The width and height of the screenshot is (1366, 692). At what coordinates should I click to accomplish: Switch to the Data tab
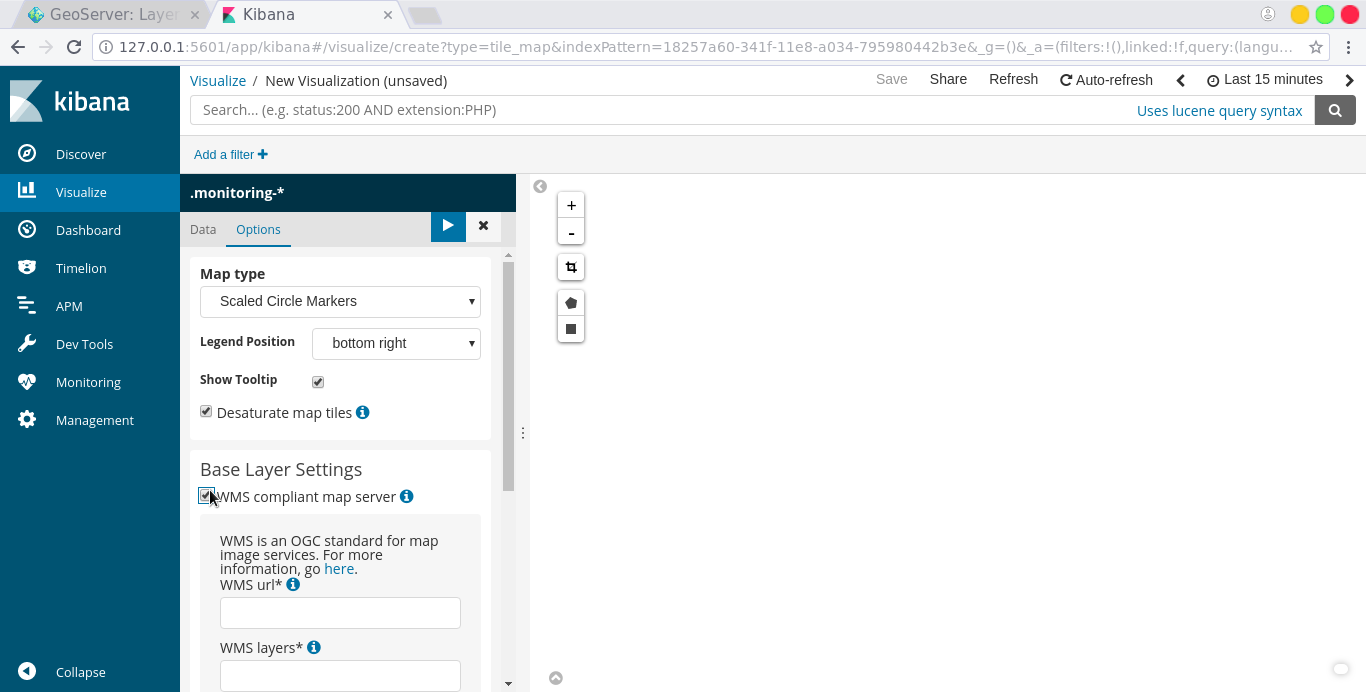(x=203, y=230)
